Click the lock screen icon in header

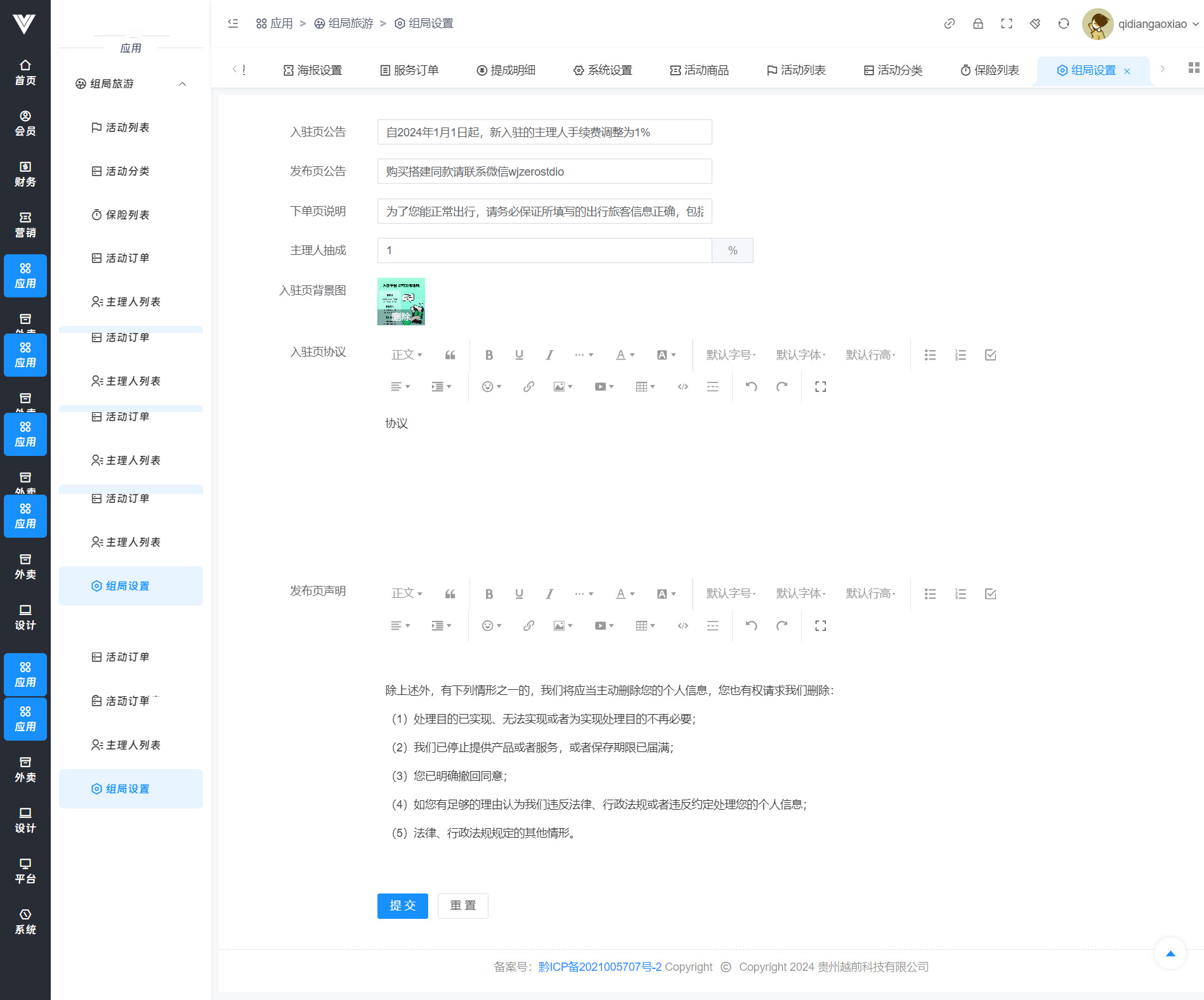click(x=978, y=23)
